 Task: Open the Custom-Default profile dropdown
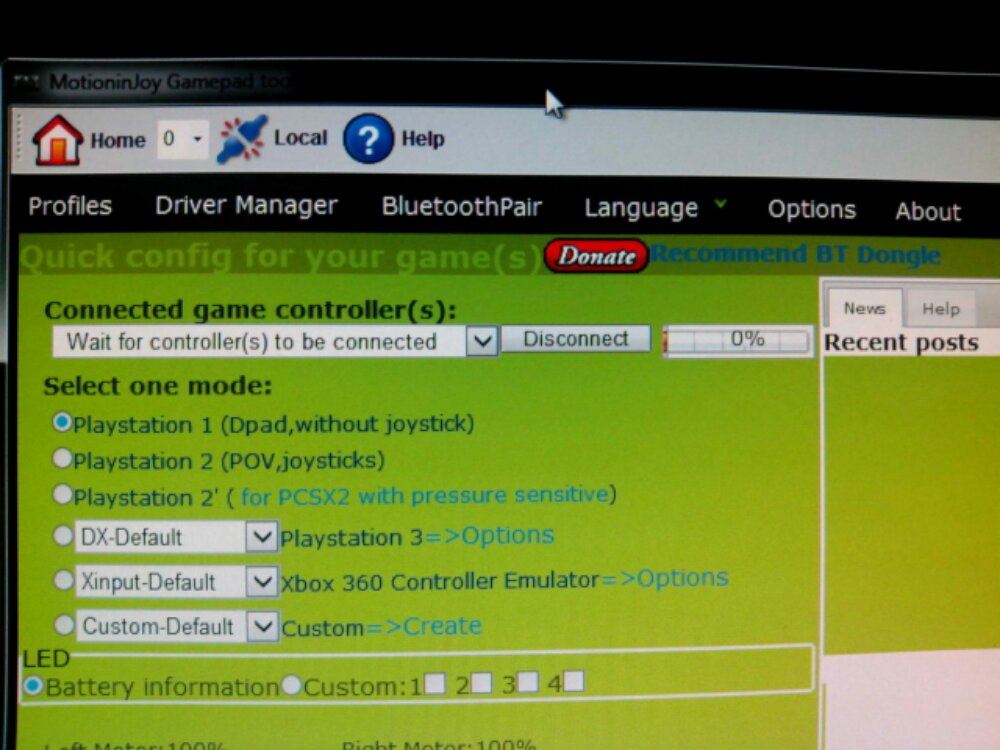tap(263, 626)
